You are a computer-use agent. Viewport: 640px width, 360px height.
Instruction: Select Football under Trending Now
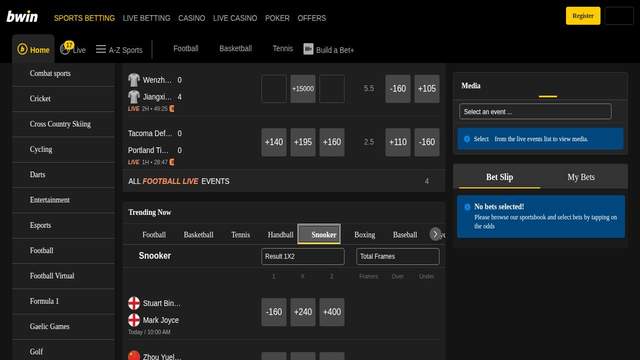tap(154, 235)
